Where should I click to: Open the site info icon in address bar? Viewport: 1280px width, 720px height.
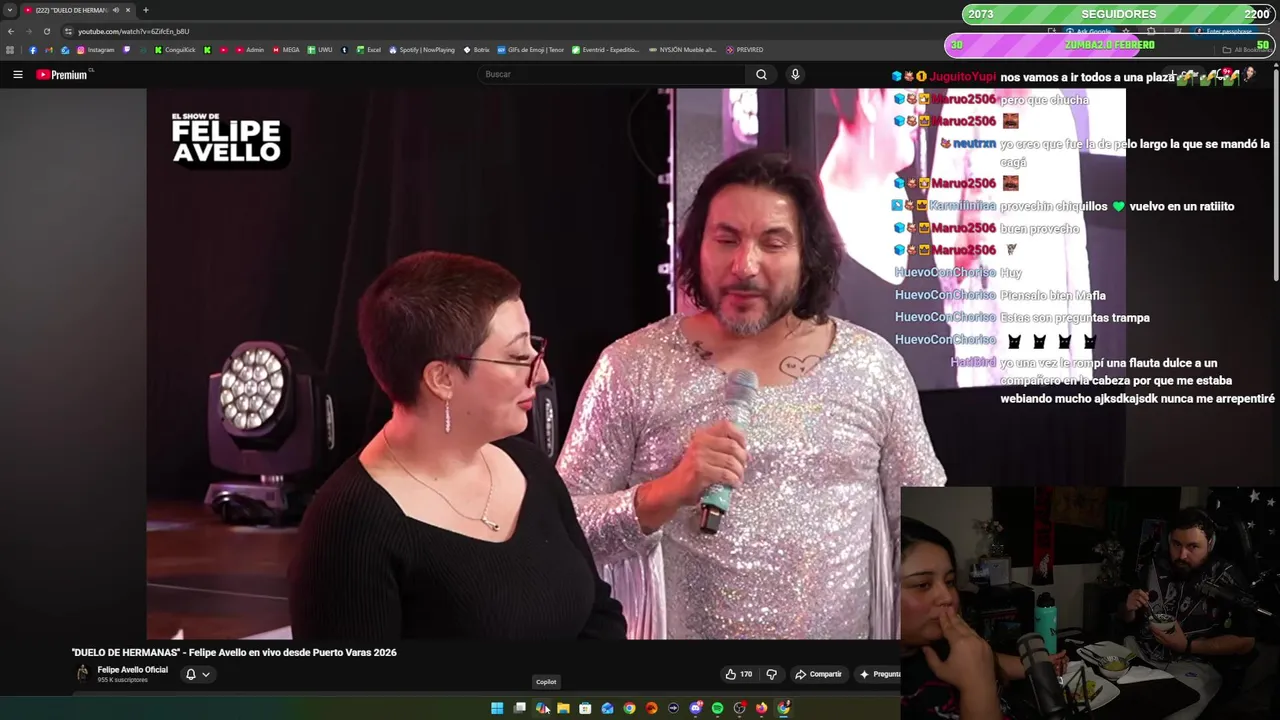pos(69,31)
